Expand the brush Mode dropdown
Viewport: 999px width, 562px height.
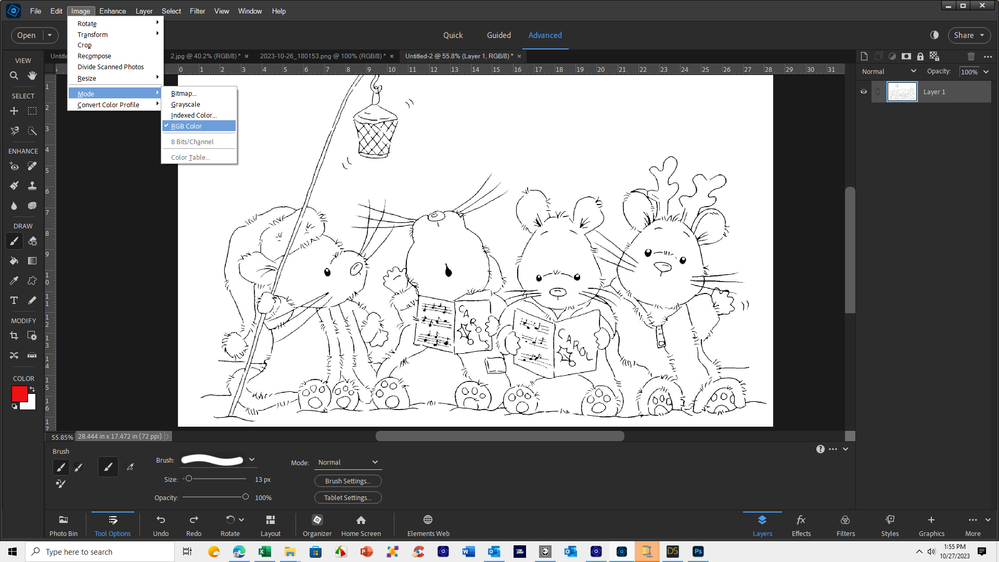347,462
